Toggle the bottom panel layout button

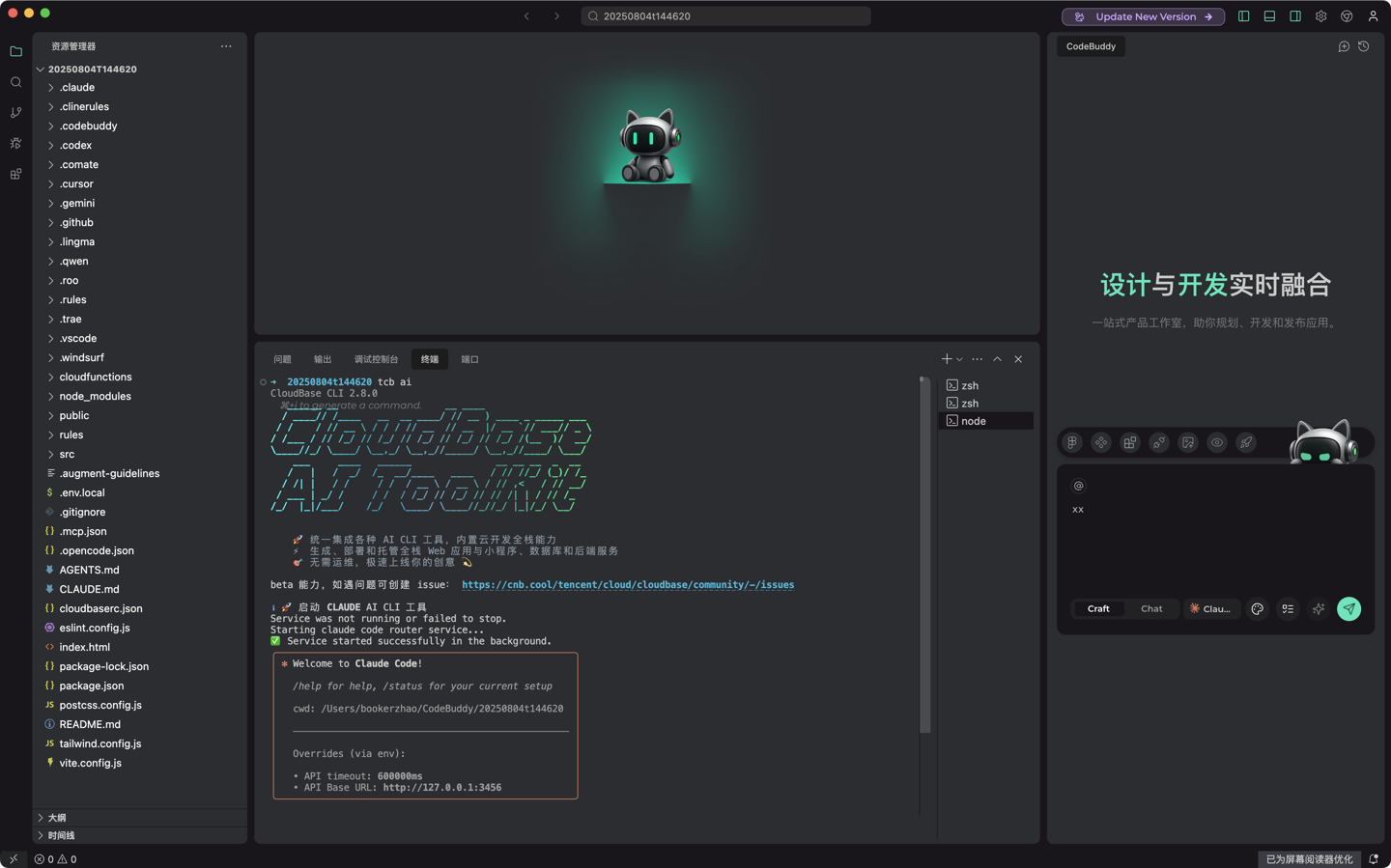coord(1269,16)
